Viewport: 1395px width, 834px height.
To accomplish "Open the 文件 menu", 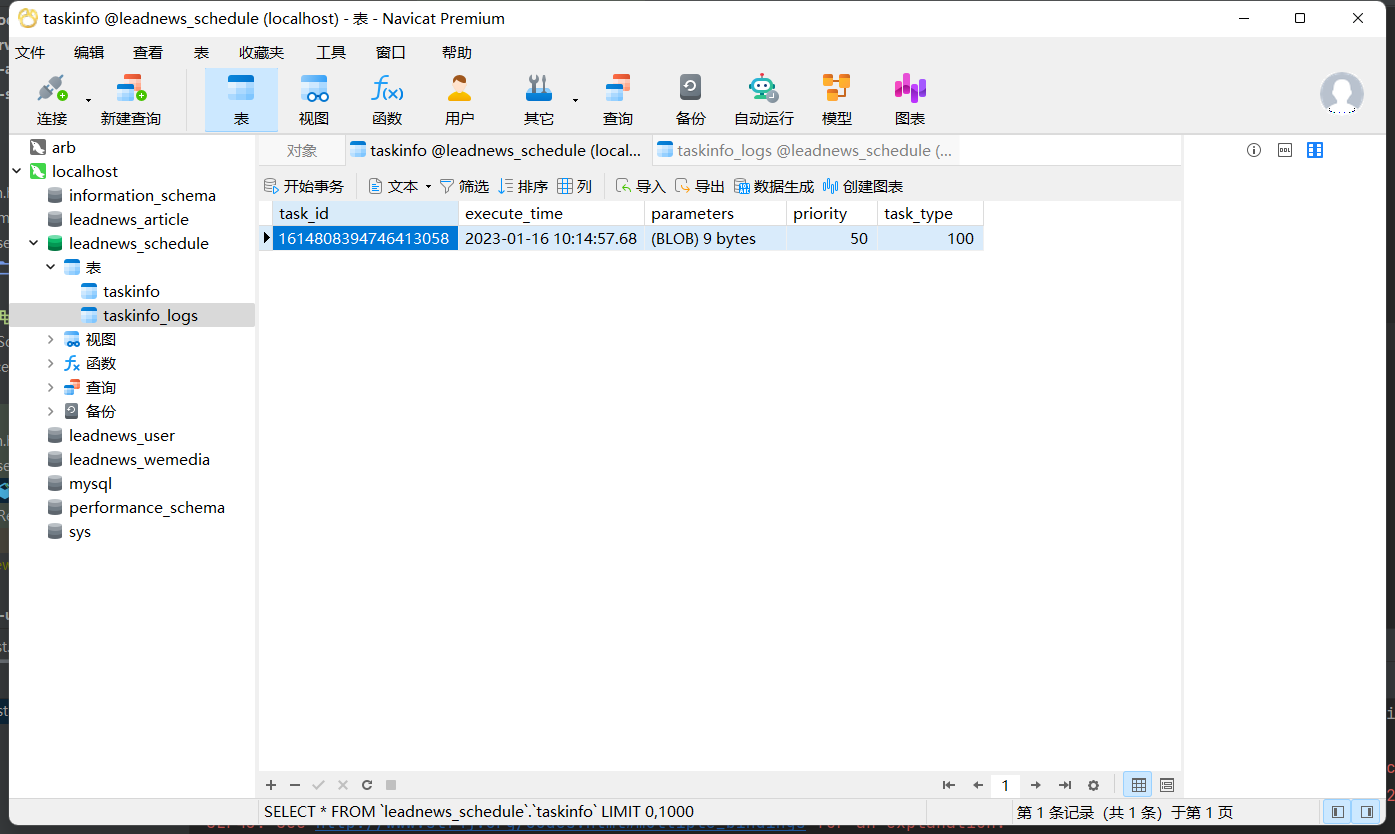I will coord(30,52).
